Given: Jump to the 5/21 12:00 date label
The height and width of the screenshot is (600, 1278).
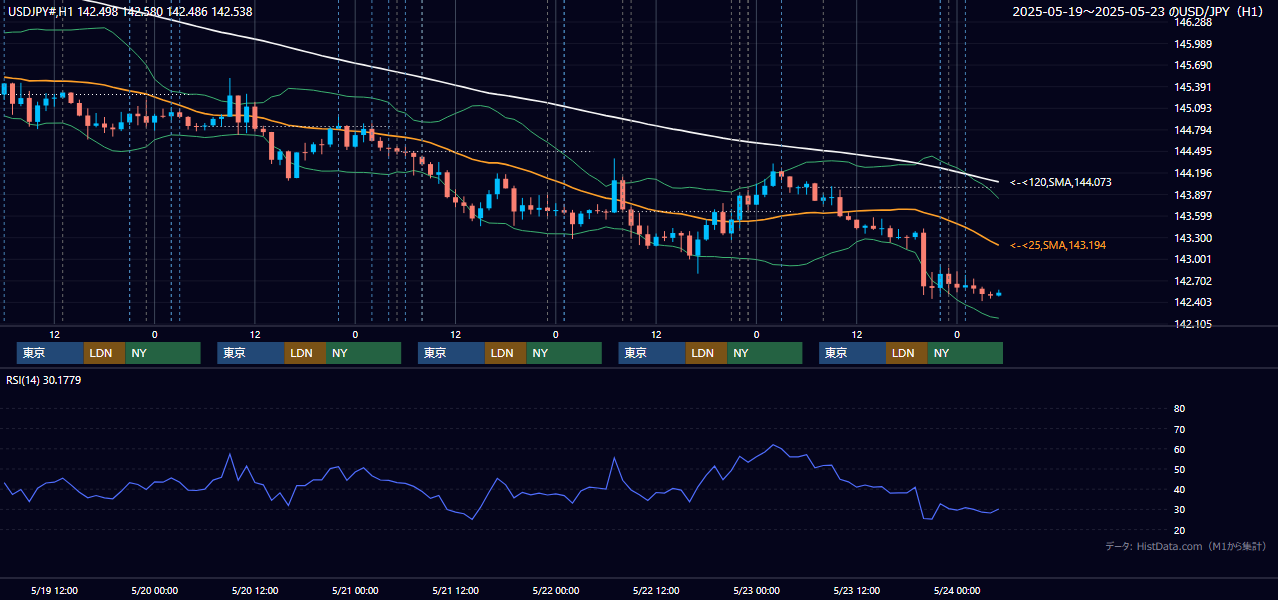Looking at the screenshot, I should (x=455, y=590).
